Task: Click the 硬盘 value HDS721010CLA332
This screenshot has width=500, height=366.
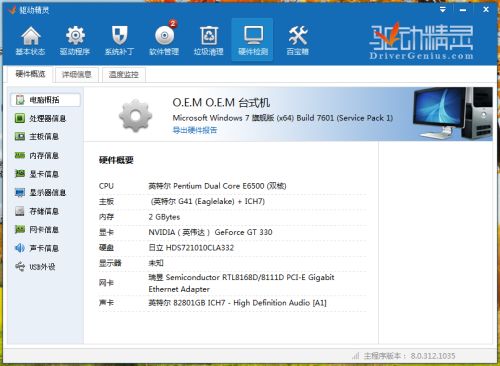Action: tap(191, 248)
